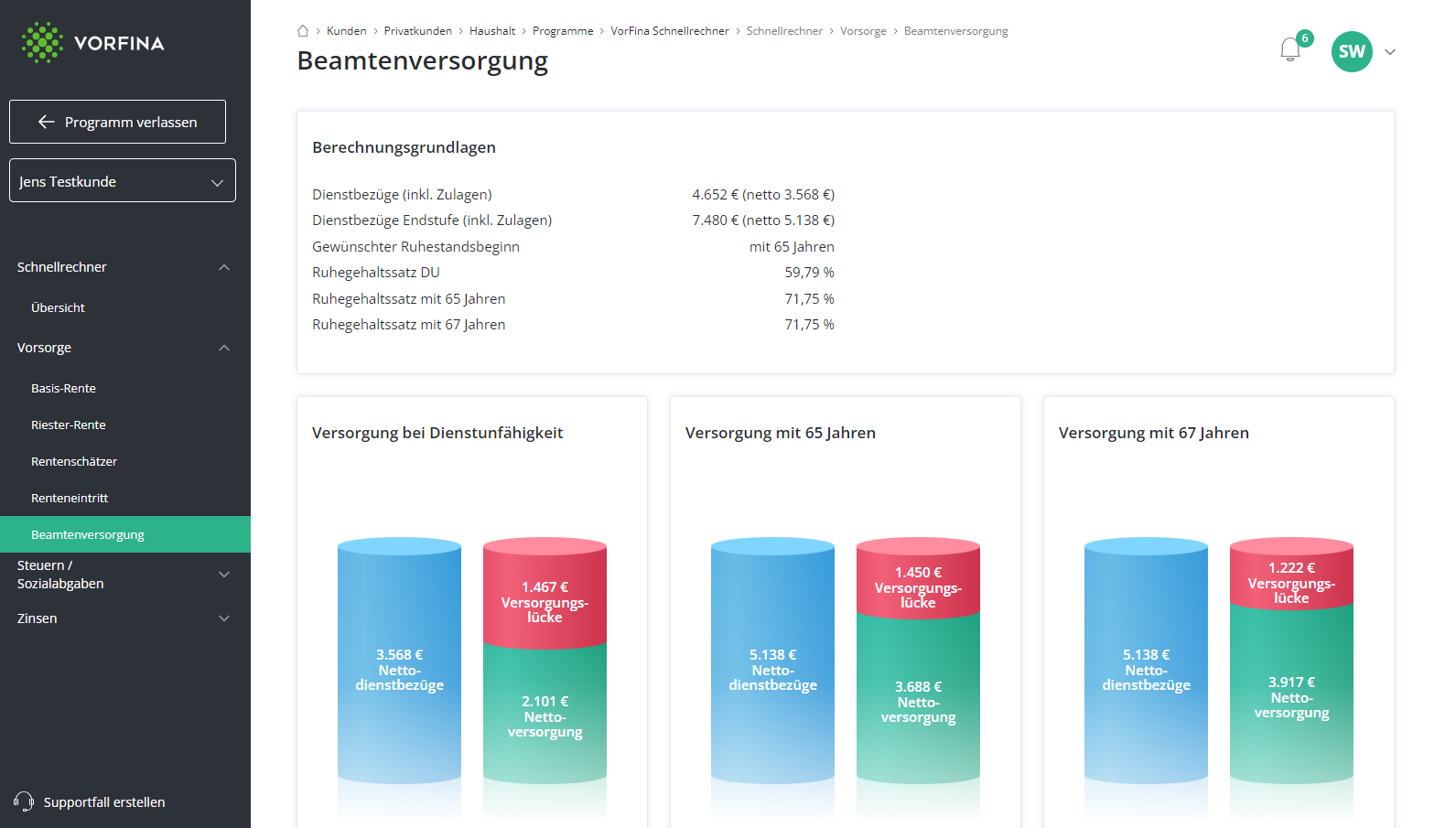Click the Schnellrechner breadcrumb
Viewport: 1456px width, 828px height.
784,31
